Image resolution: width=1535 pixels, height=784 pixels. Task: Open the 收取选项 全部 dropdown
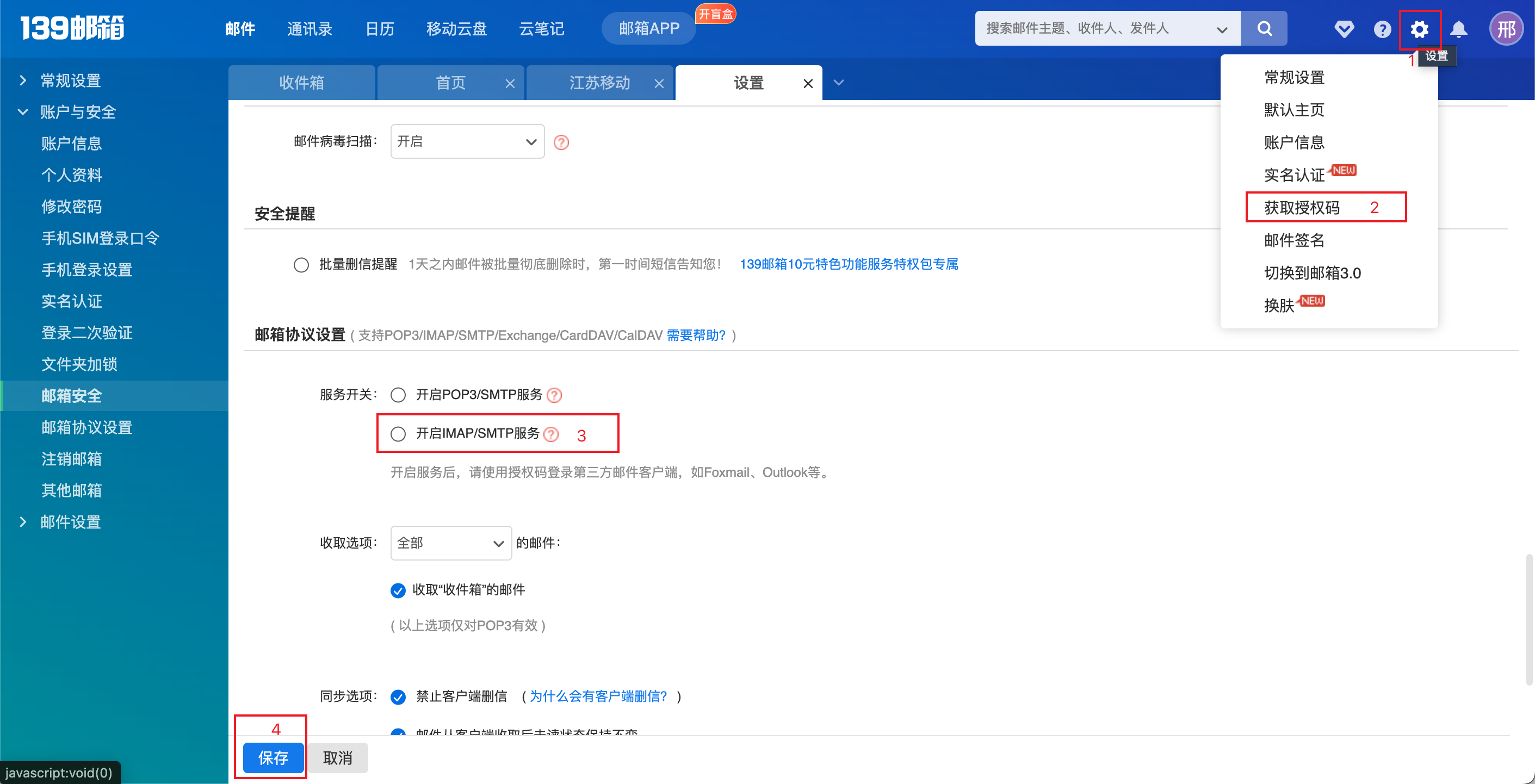450,543
